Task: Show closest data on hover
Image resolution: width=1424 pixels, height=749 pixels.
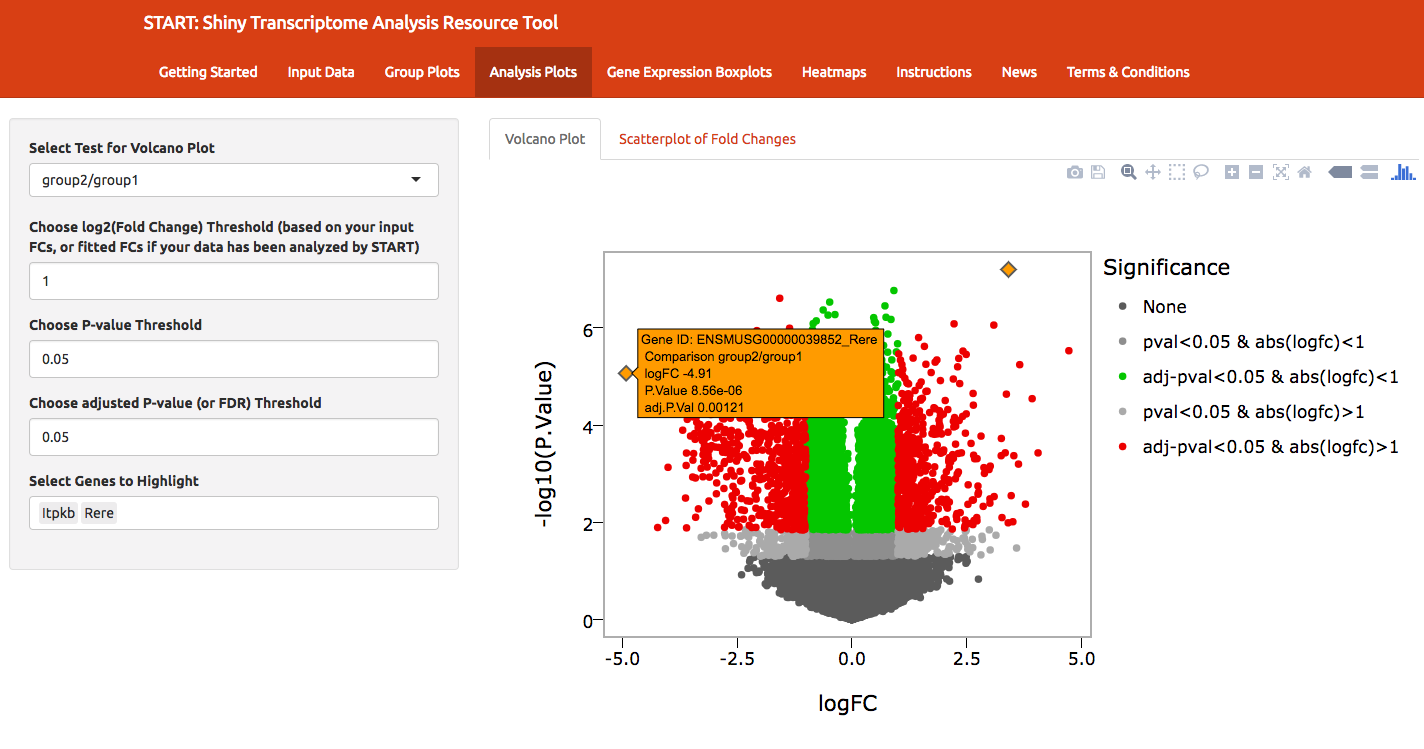Action: (1340, 172)
